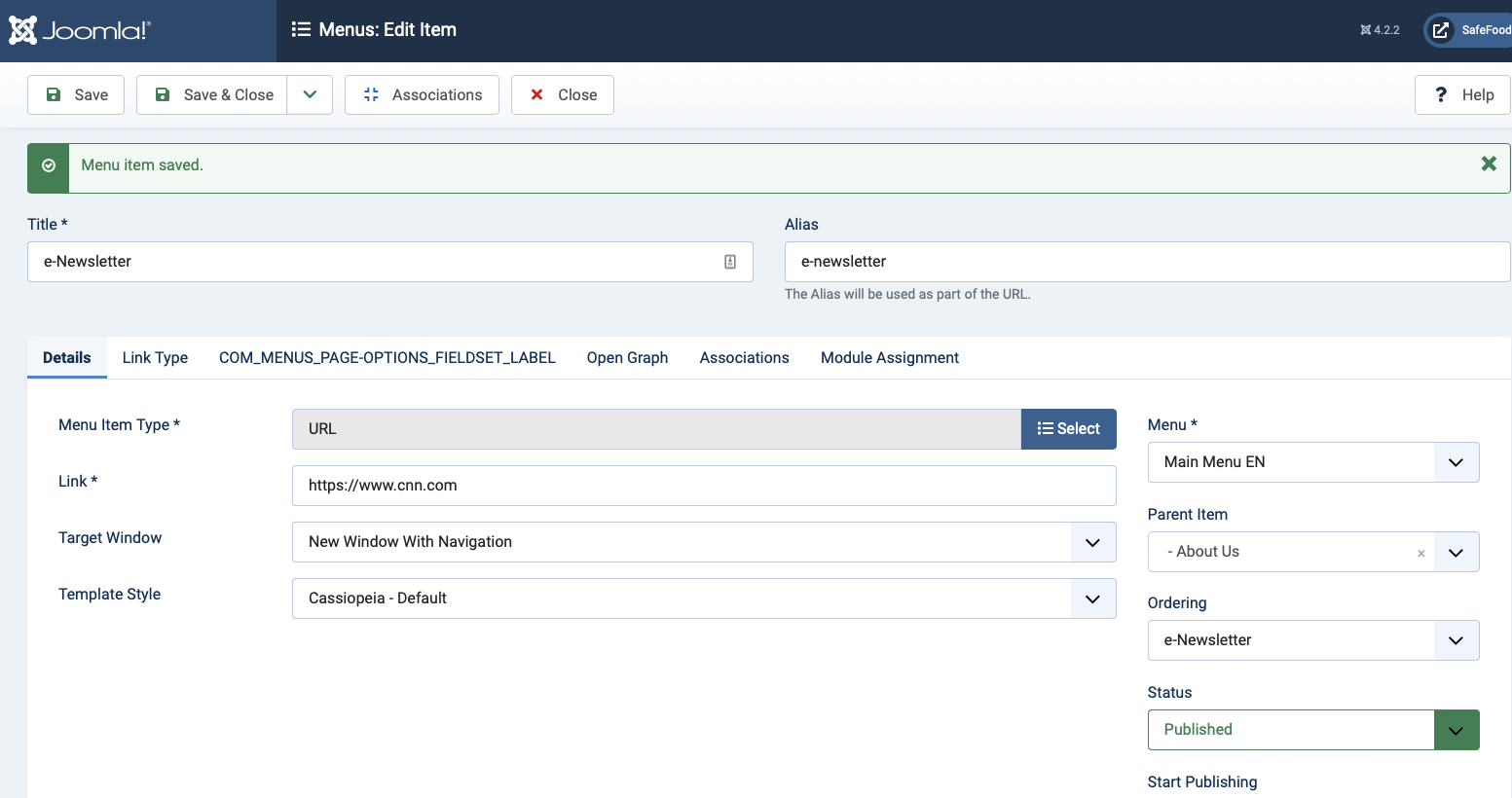Switch to the Link Type tab
1512x798 pixels.
[155, 358]
